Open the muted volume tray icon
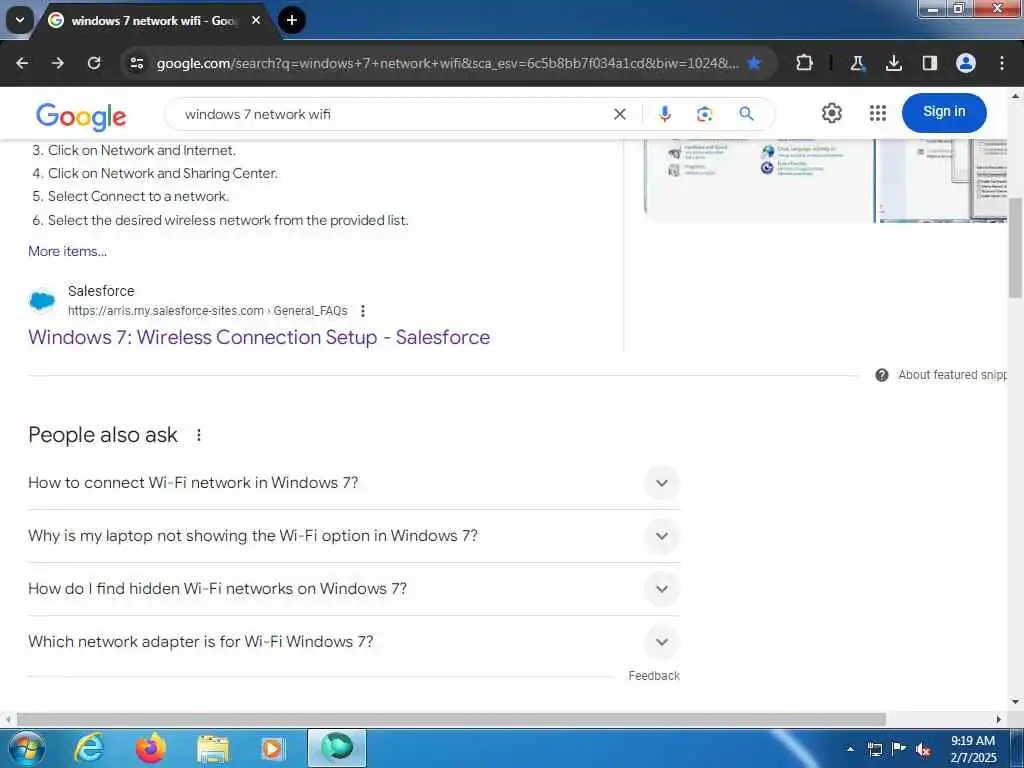The image size is (1024, 768). [923, 749]
